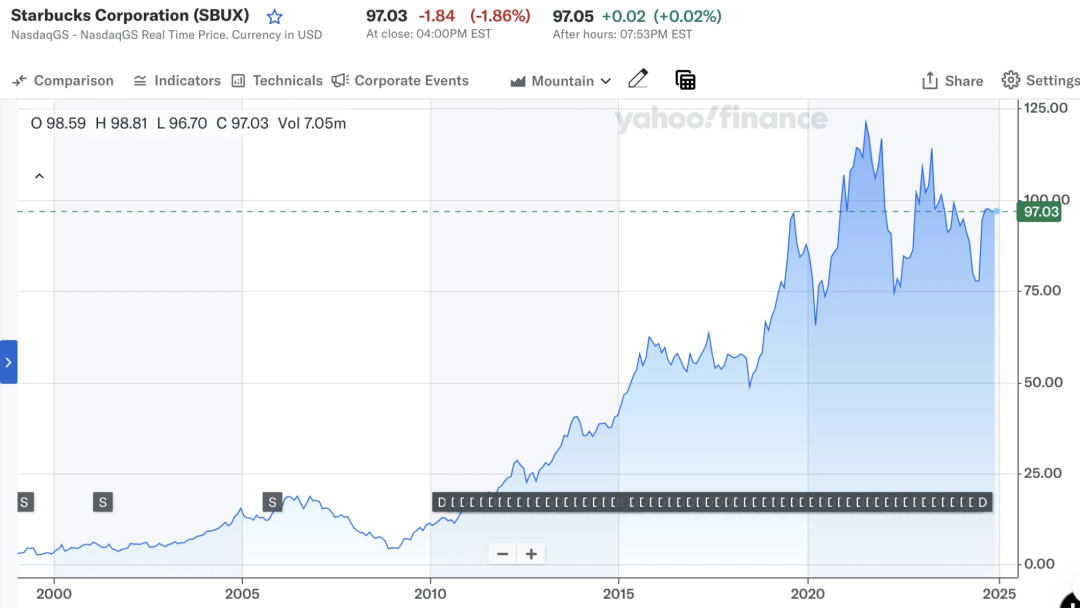Click the first S split marker at left
Viewport: 1080px width, 608px height.
tap(25, 502)
